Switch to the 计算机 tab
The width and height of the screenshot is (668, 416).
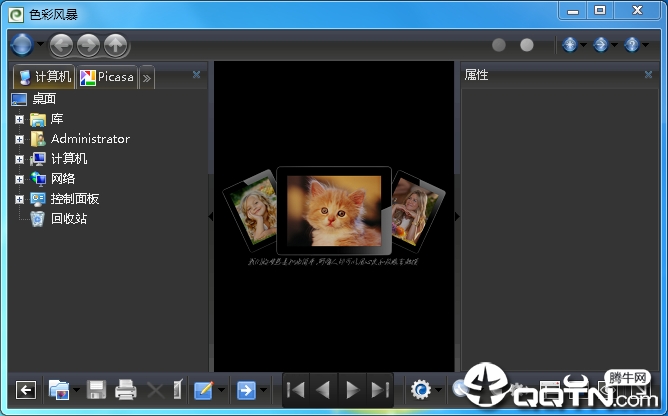click(45, 77)
